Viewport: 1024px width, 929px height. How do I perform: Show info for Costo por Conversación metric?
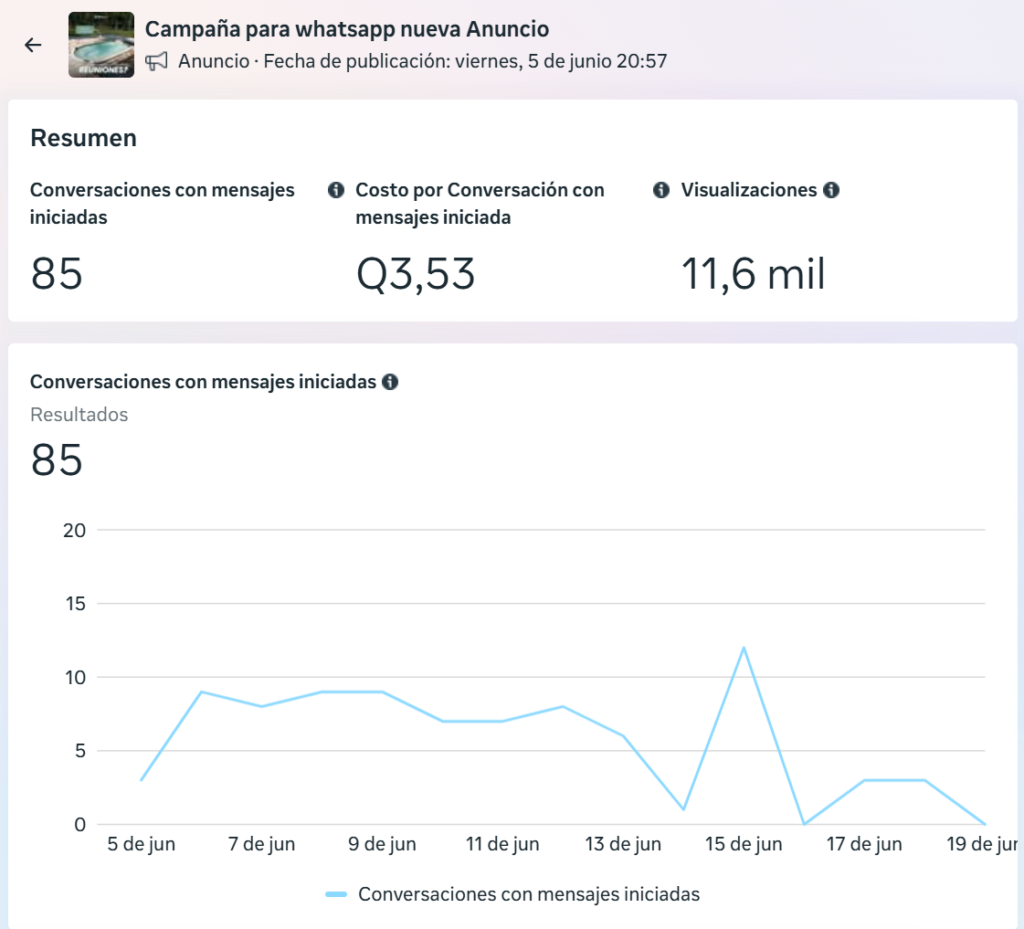[661, 190]
